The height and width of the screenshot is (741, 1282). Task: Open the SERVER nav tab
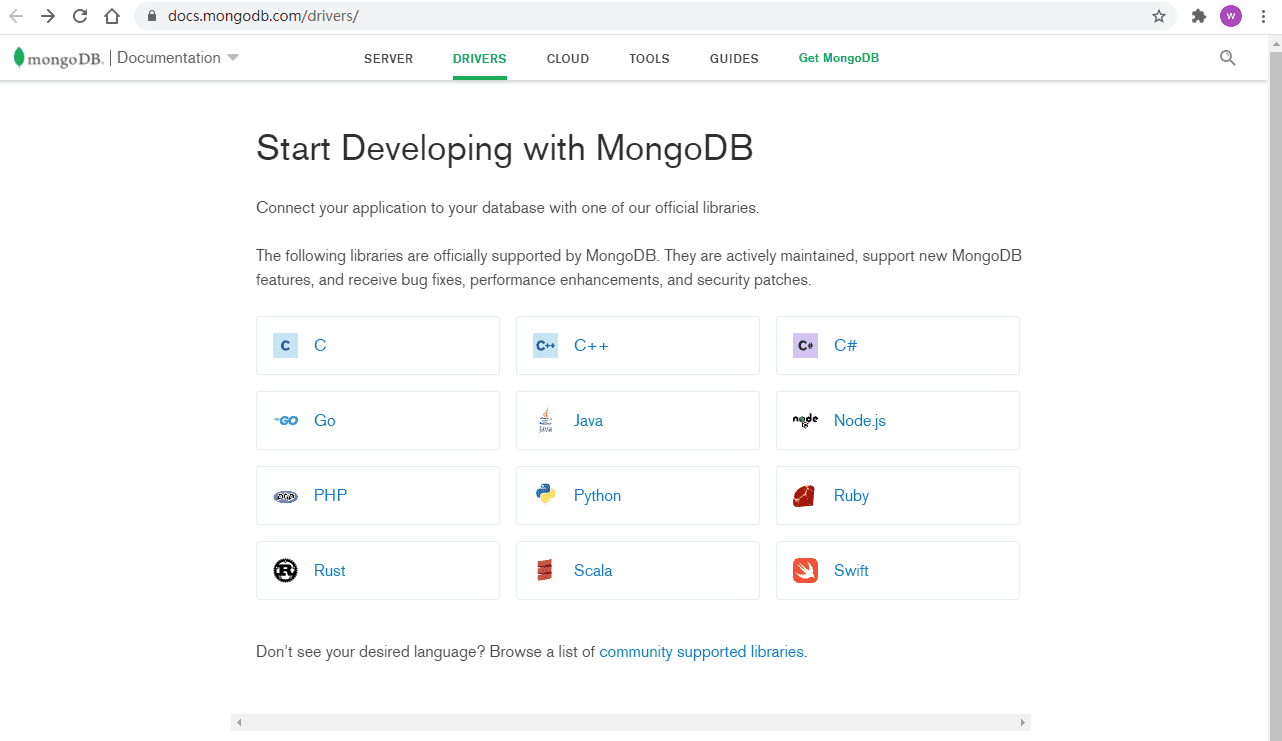tap(388, 59)
